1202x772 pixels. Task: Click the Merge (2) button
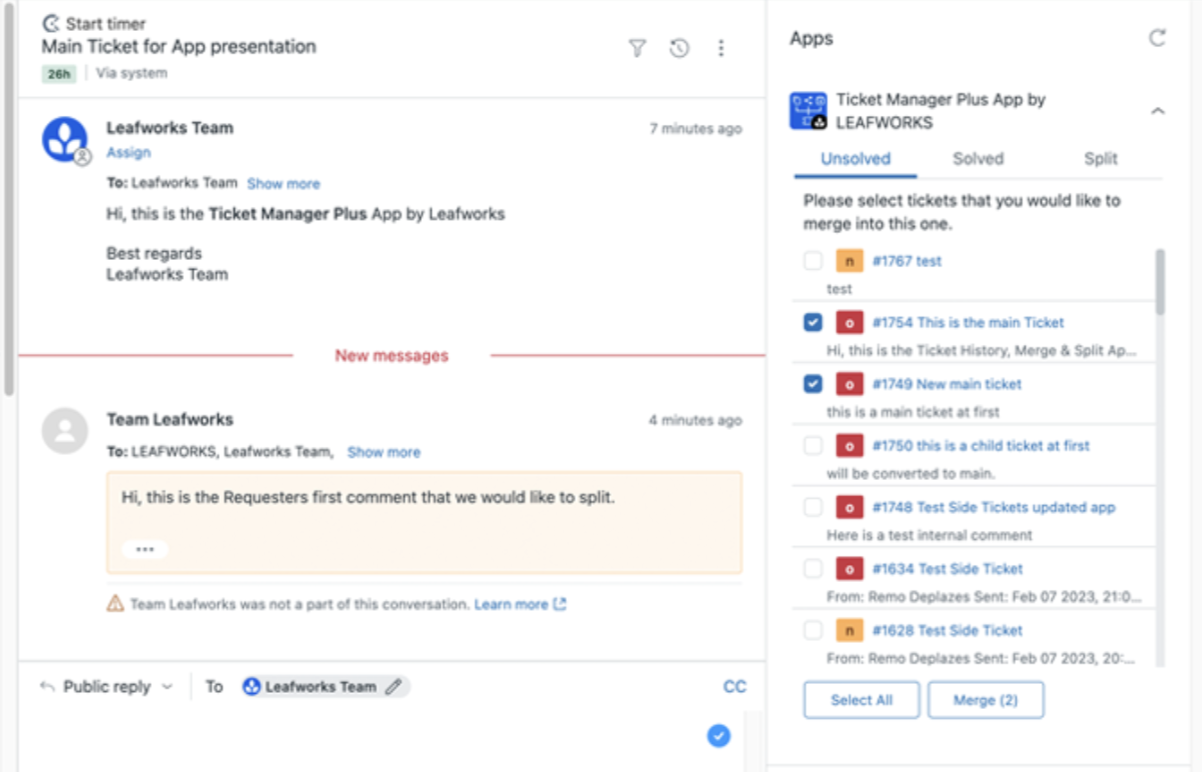(985, 700)
